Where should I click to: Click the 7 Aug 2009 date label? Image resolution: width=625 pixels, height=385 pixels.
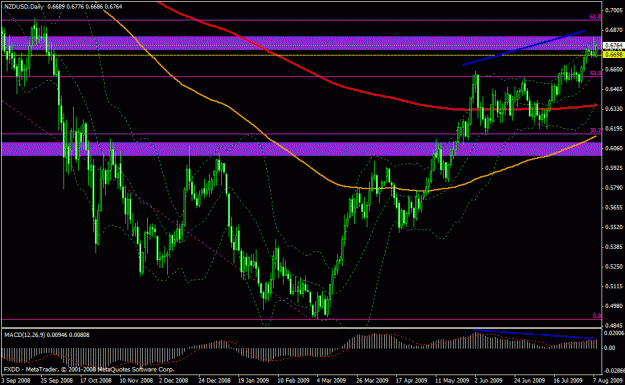pos(607,381)
